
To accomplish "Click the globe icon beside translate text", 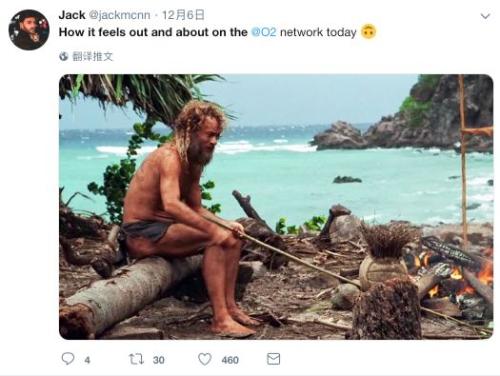I will pos(64,56).
